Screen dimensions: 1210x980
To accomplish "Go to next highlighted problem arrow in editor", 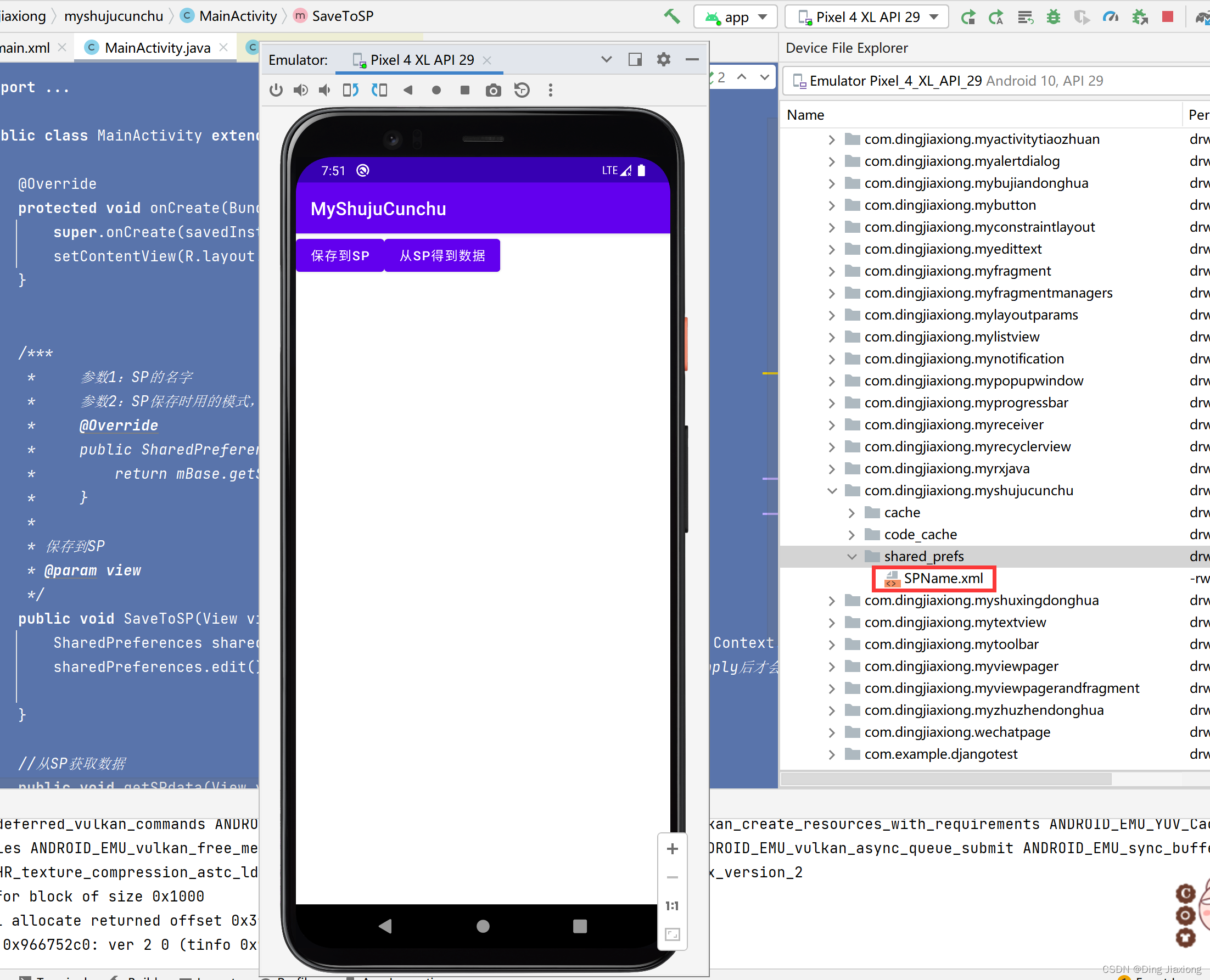I will (765, 77).
